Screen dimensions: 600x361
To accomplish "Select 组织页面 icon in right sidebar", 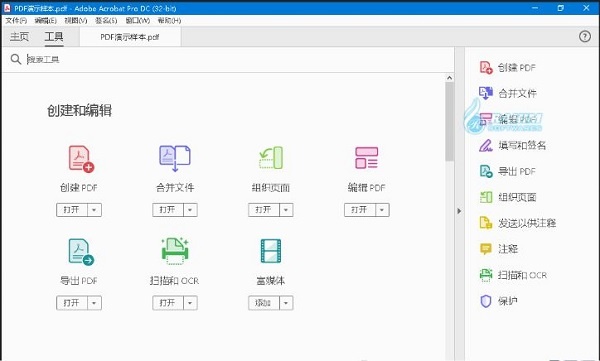I will coord(486,197).
